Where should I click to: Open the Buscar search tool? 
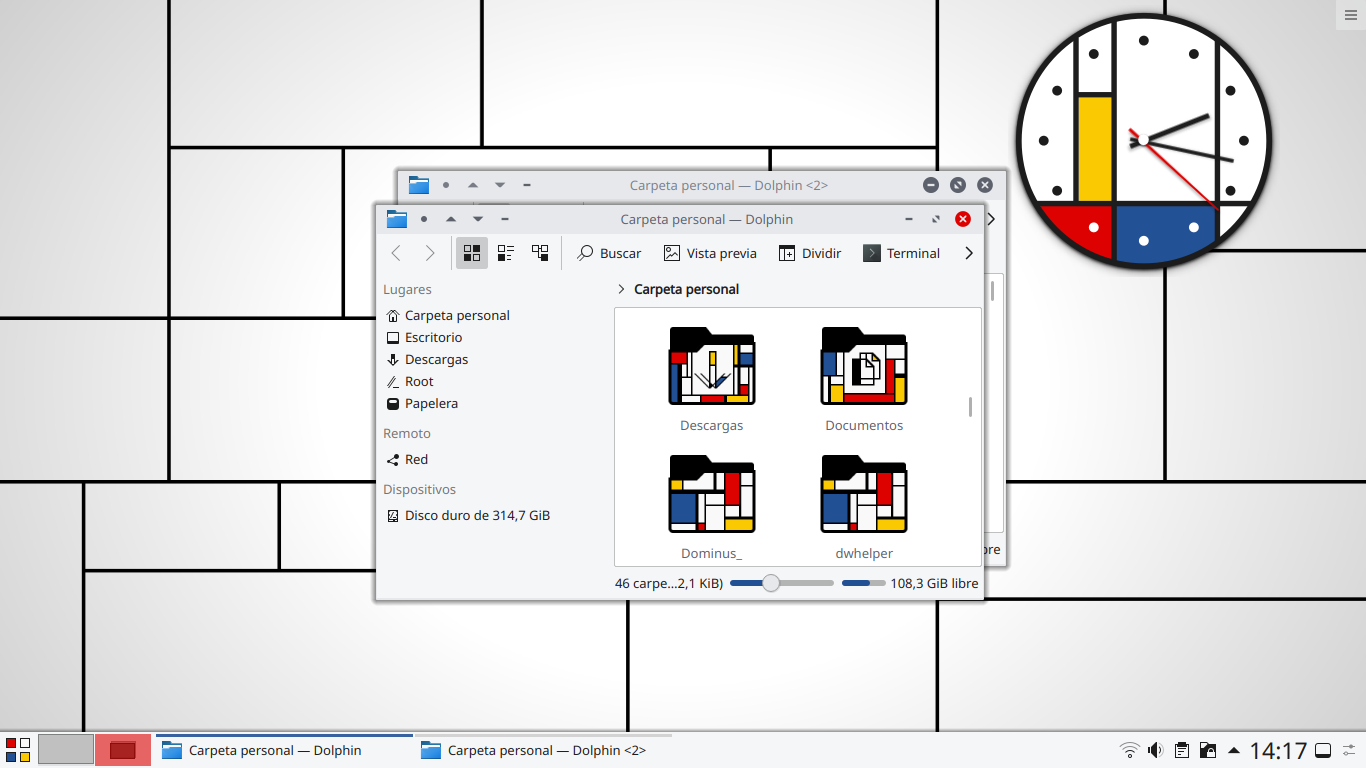[609, 253]
